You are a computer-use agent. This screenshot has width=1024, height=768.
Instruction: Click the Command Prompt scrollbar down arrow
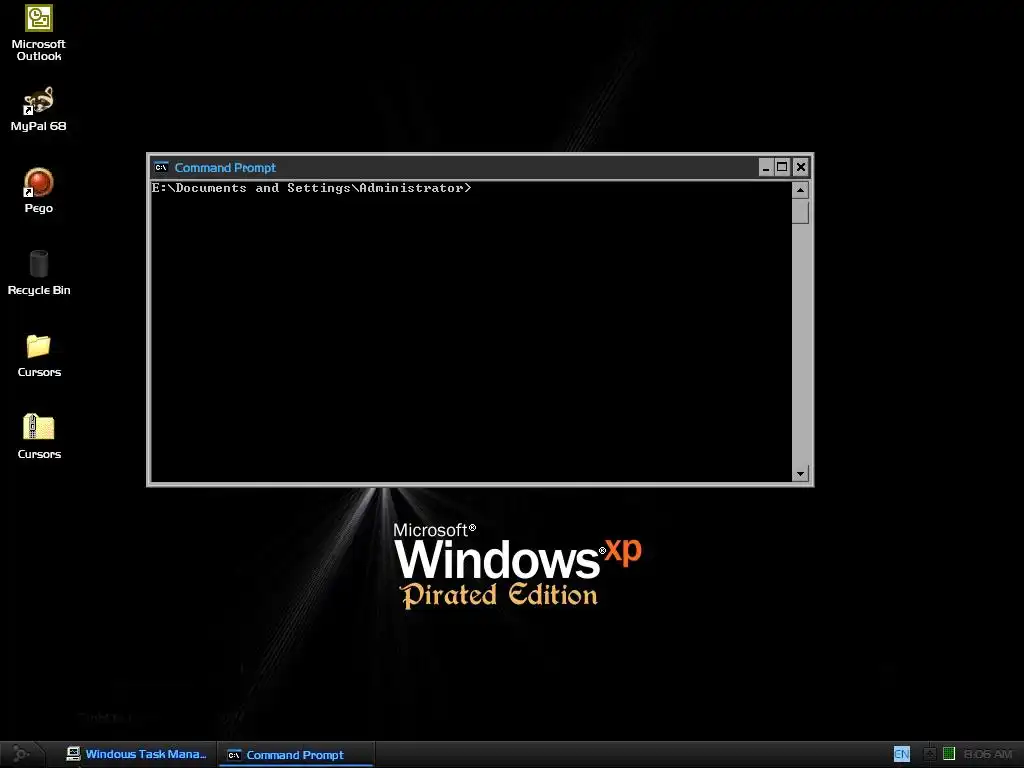(800, 473)
